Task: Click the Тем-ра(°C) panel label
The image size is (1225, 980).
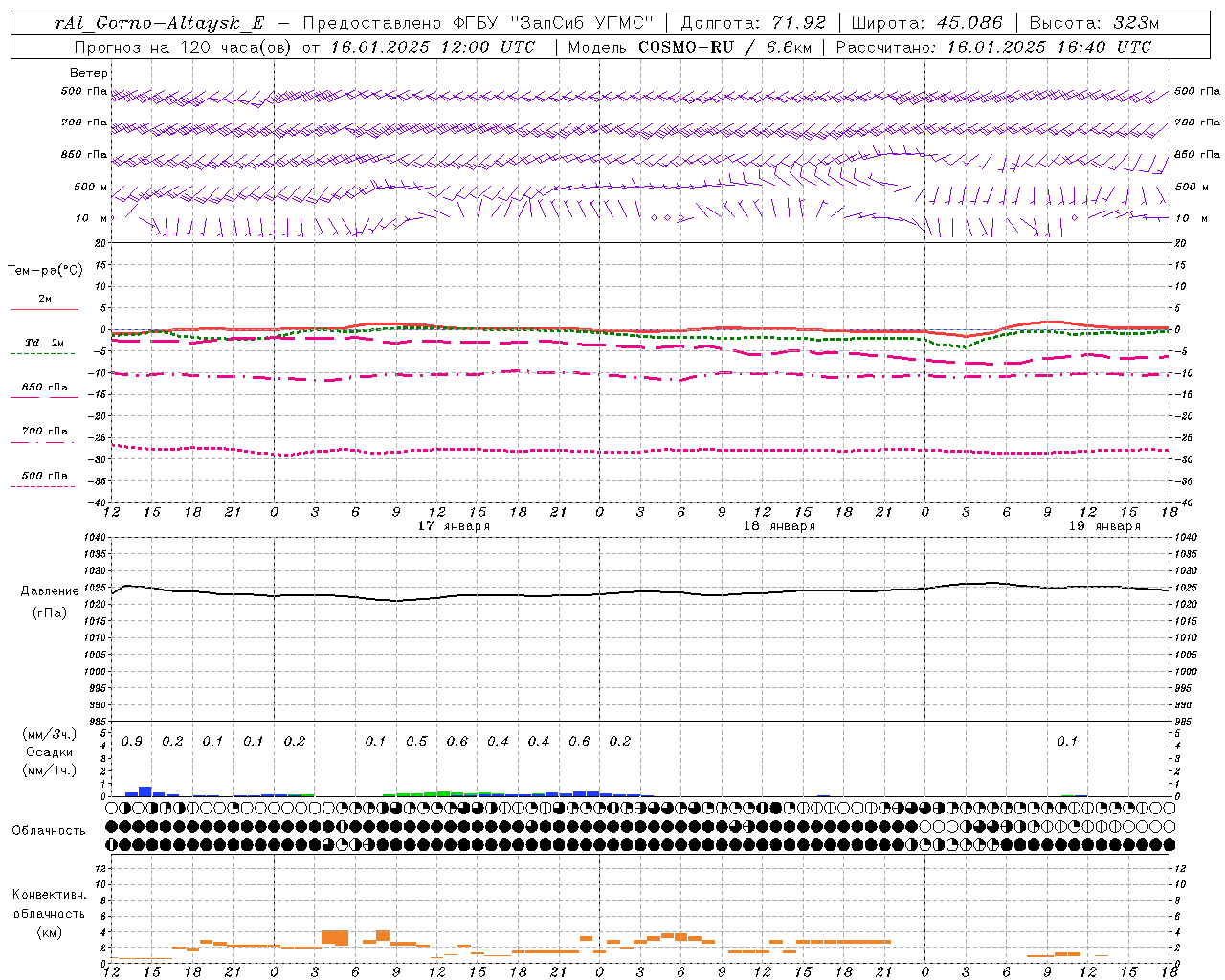Action: point(45,271)
